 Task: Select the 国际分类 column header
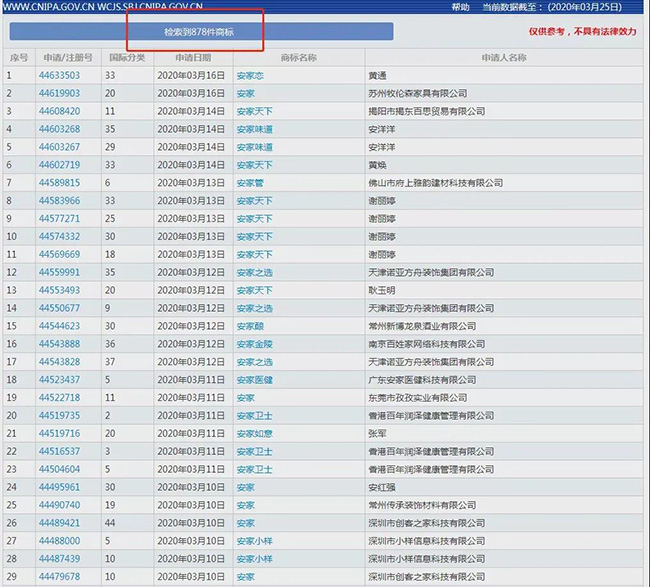[125, 58]
